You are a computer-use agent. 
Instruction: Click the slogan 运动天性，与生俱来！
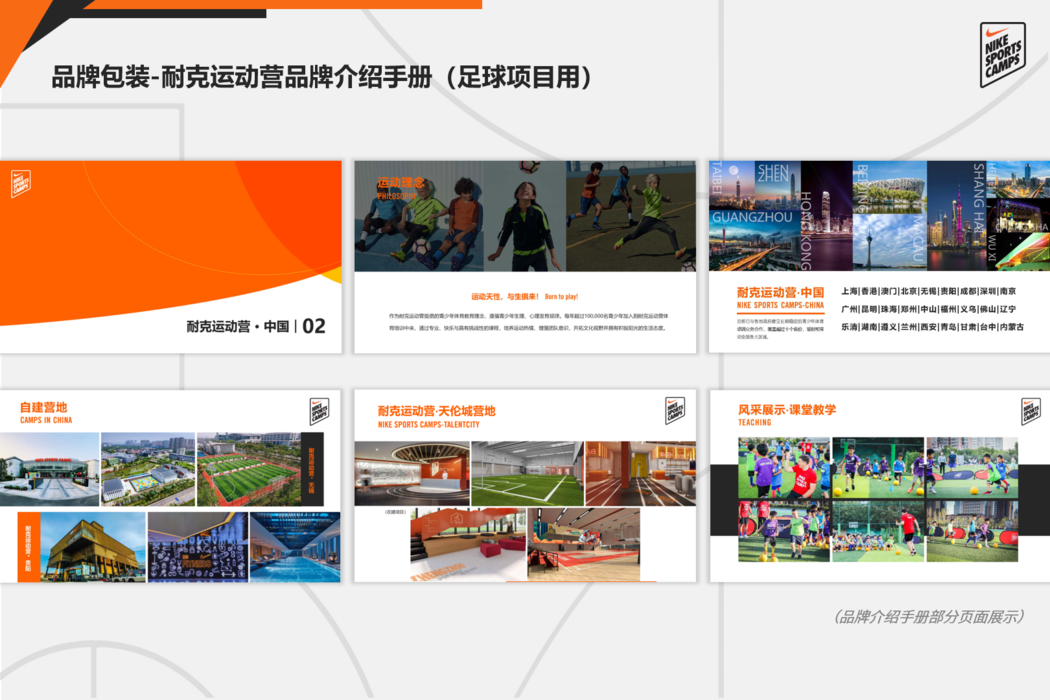coord(505,296)
